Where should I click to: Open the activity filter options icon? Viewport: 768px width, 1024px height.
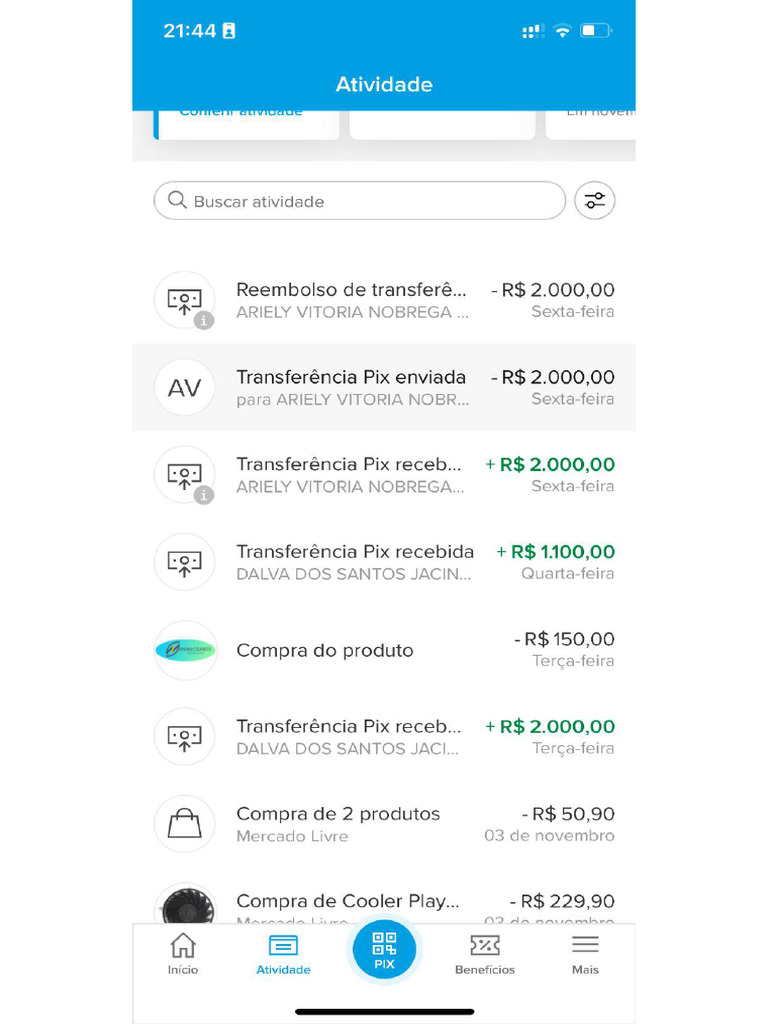pyautogui.click(x=595, y=201)
